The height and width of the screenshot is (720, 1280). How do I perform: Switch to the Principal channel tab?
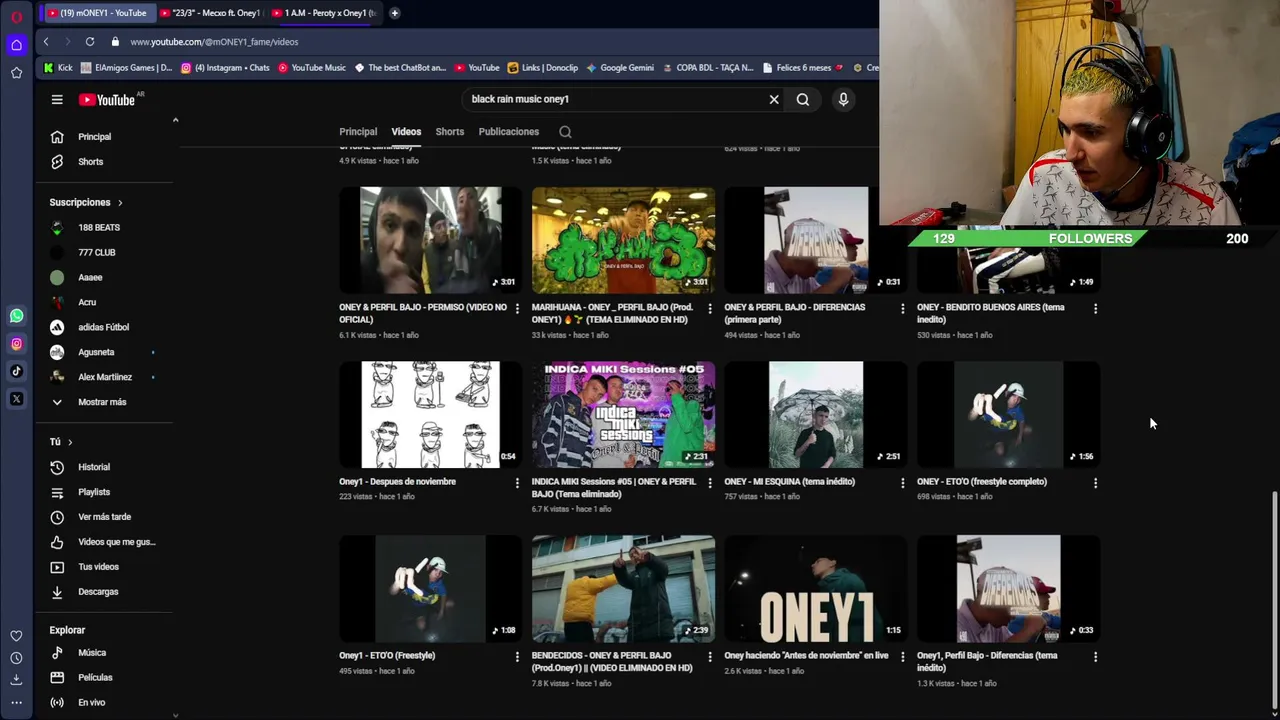coord(358,132)
